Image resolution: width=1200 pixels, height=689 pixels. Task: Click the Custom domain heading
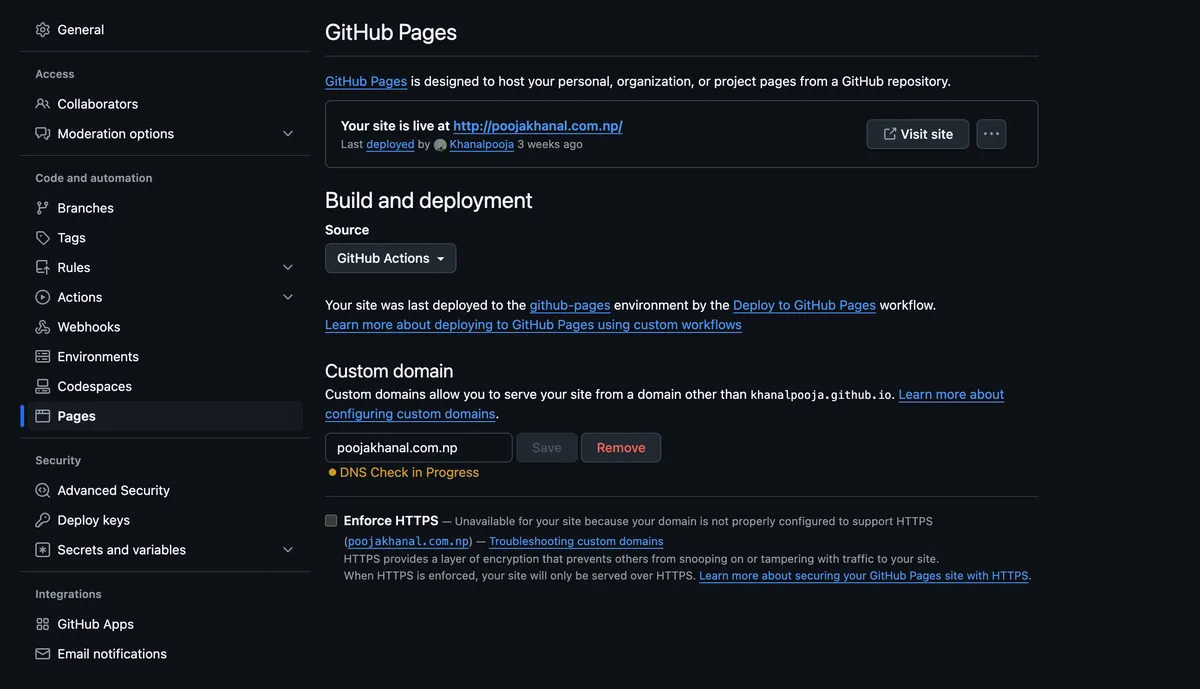tap(389, 371)
